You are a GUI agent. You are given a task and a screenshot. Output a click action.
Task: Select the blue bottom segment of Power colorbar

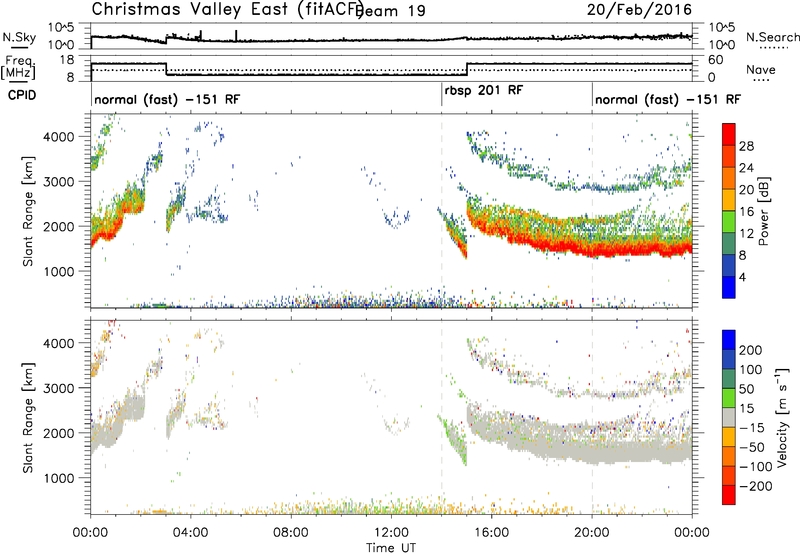click(729, 287)
